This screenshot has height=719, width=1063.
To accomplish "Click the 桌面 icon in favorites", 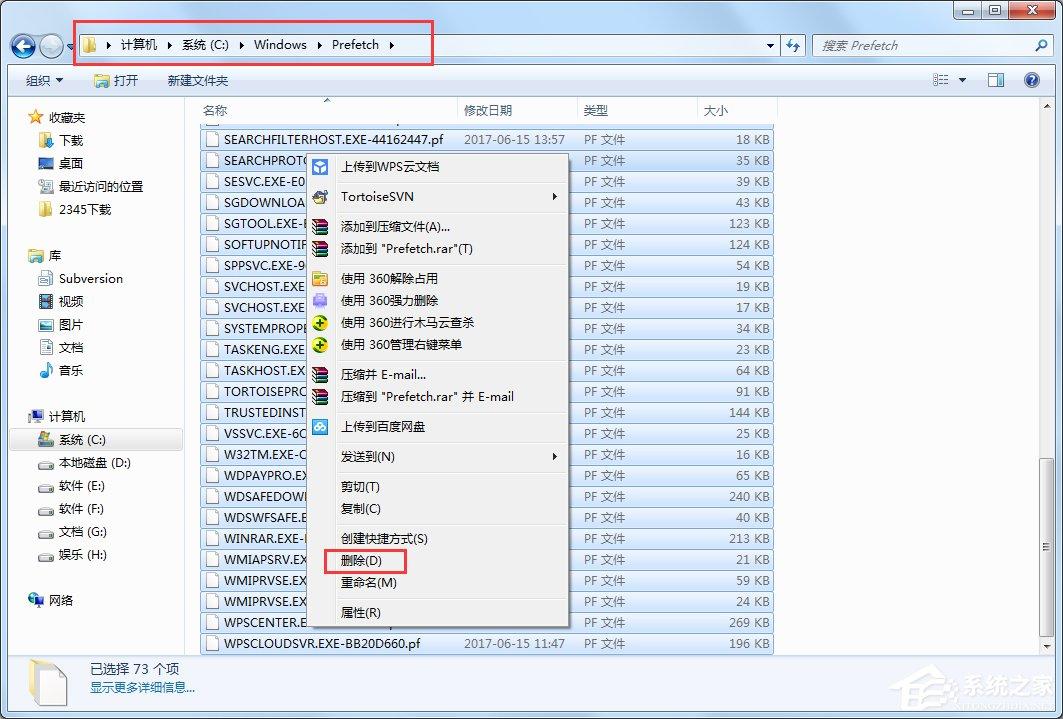I will point(46,163).
